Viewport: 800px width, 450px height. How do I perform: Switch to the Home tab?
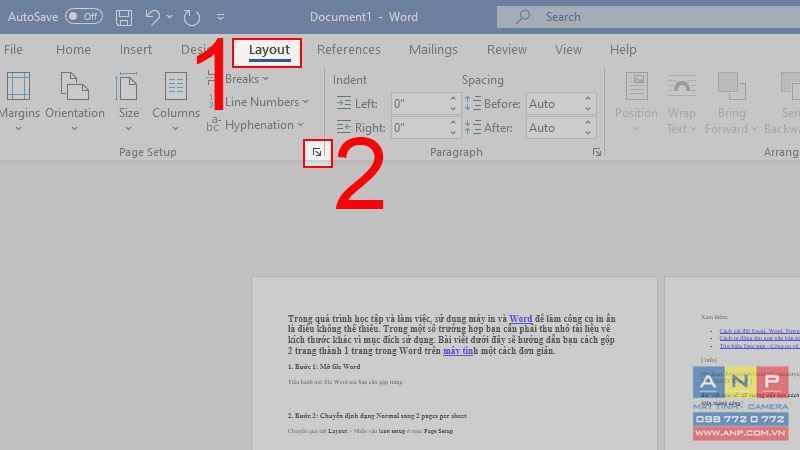[x=73, y=49]
